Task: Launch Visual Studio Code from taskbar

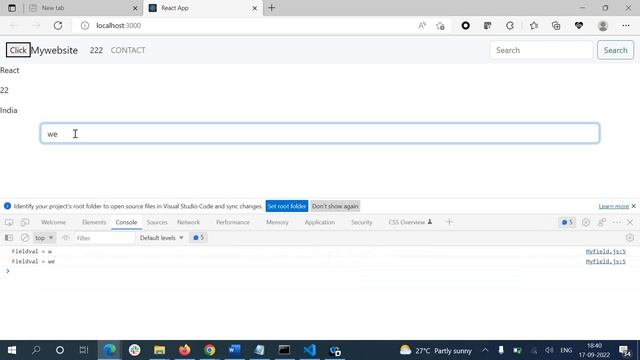Action: pyautogui.click(x=310, y=350)
